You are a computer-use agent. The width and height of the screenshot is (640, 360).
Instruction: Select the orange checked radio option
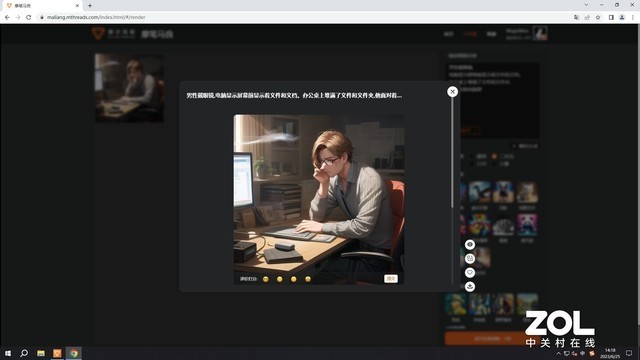point(494,156)
